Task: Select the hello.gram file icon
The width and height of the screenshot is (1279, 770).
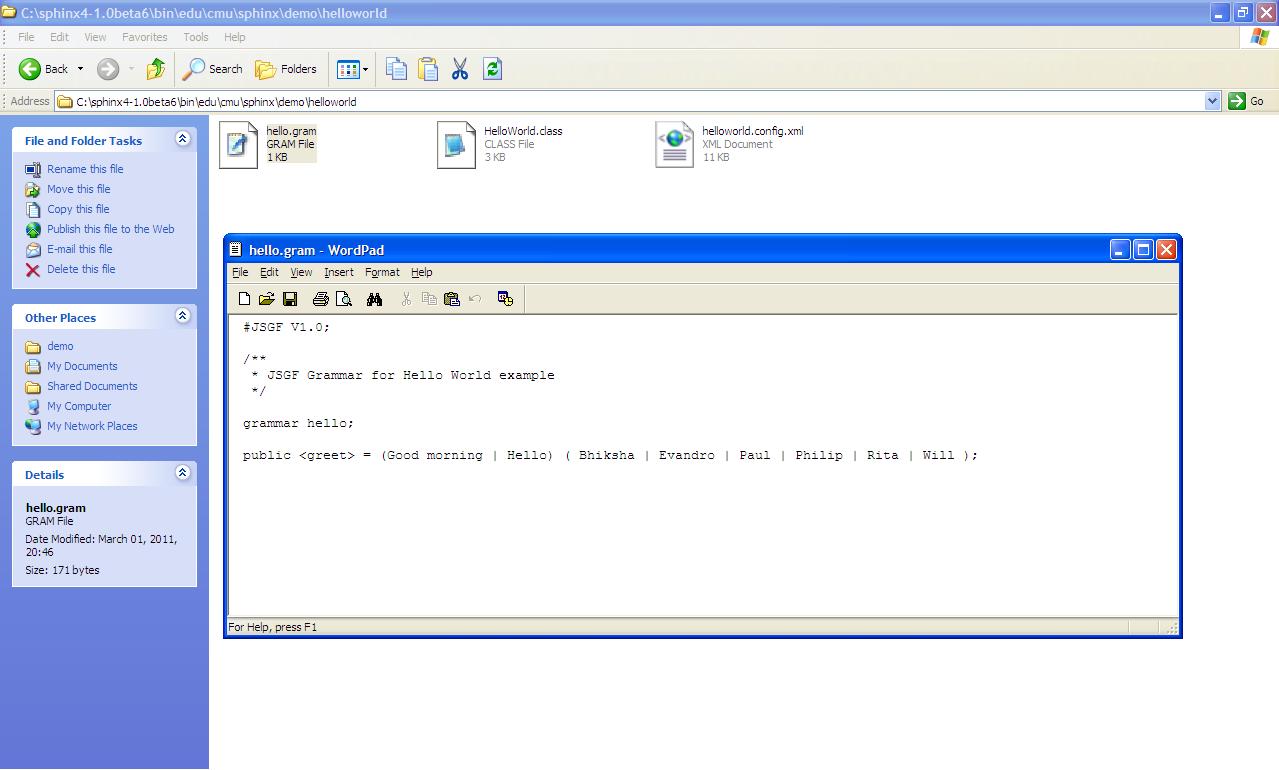Action: (238, 145)
